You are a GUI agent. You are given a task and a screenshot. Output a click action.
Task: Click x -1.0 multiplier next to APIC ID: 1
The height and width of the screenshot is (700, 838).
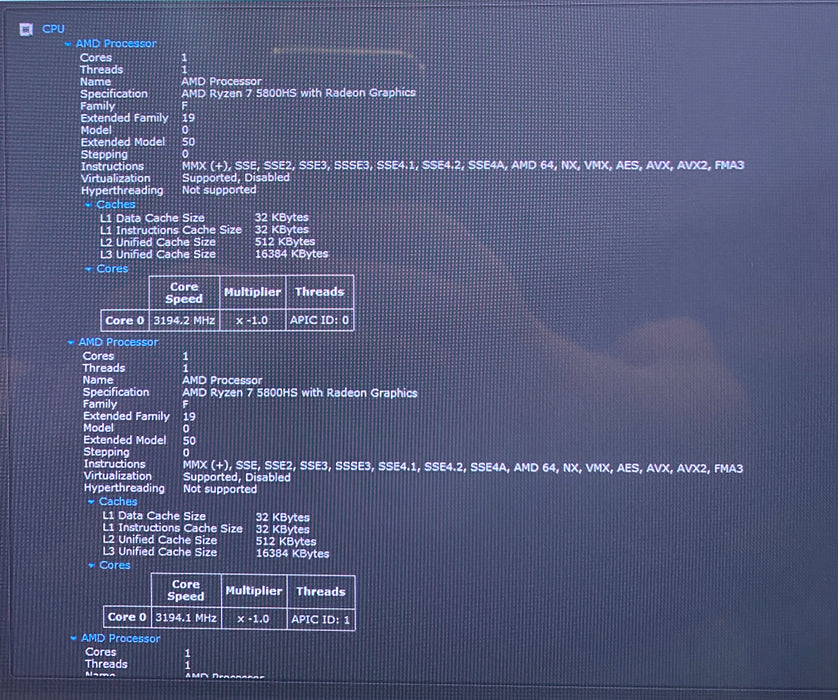click(x=254, y=619)
